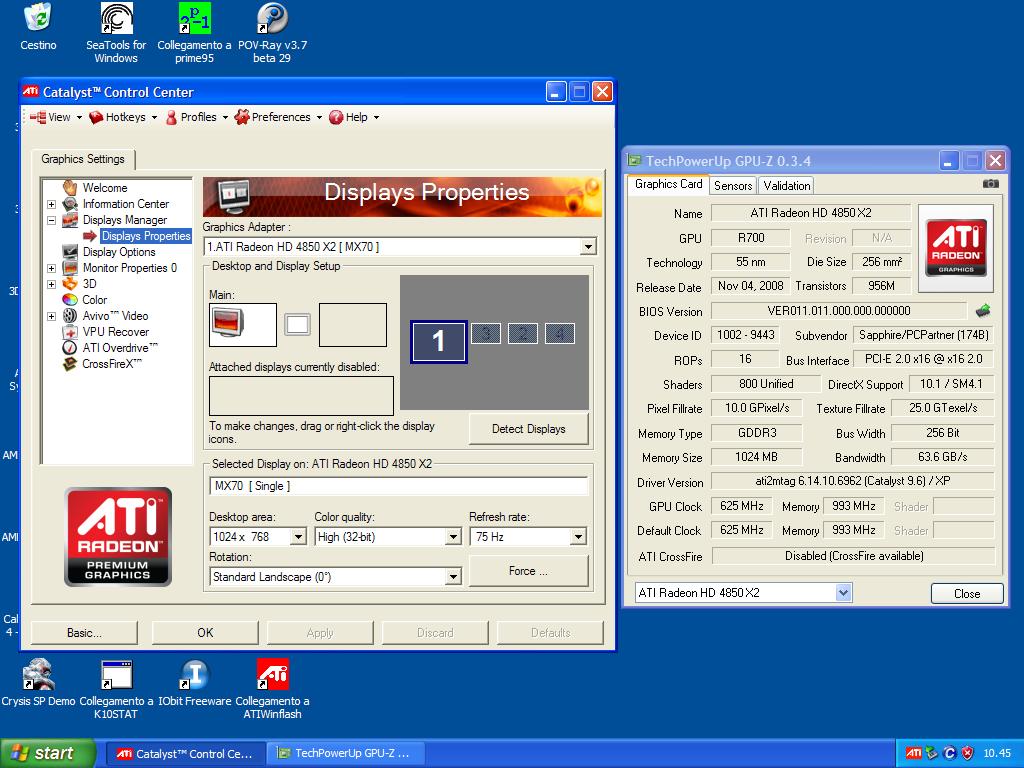Switch to Catalyst Control Center taskbar button
Image resolution: width=1024 pixels, height=768 pixels.
[x=185, y=754]
